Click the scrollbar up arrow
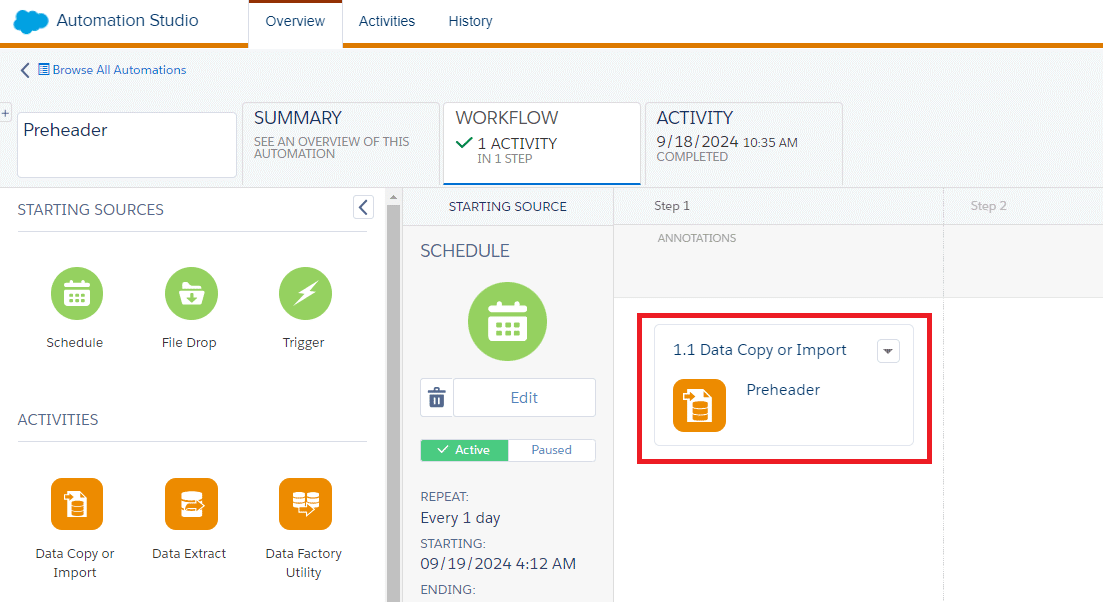The height and width of the screenshot is (602, 1103). 393,197
